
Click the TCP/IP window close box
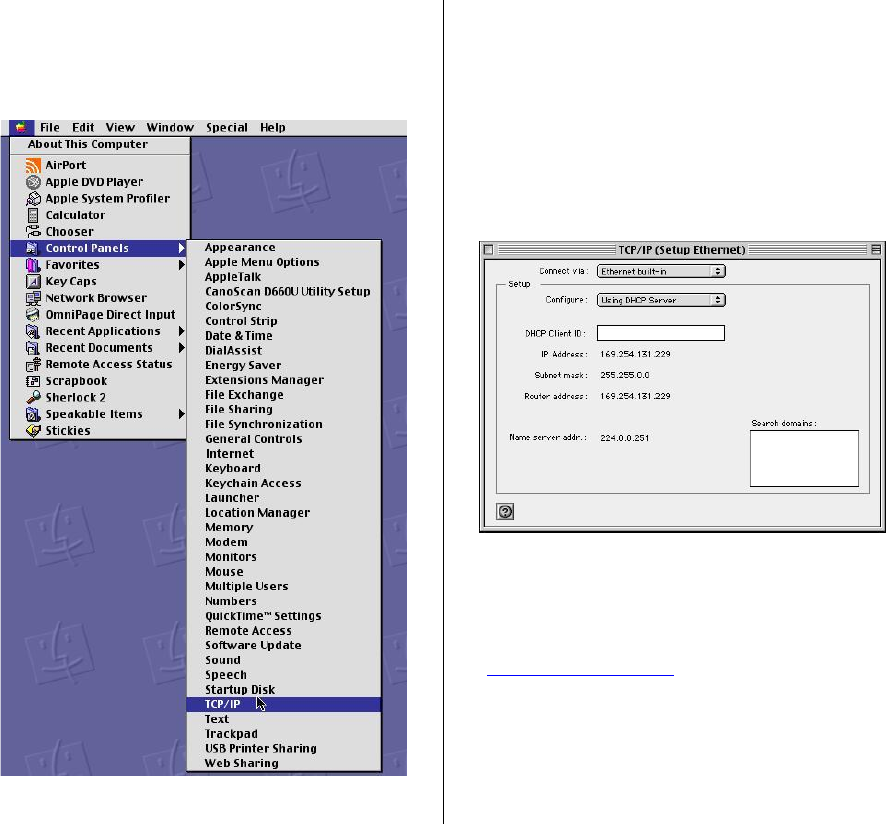(489, 249)
